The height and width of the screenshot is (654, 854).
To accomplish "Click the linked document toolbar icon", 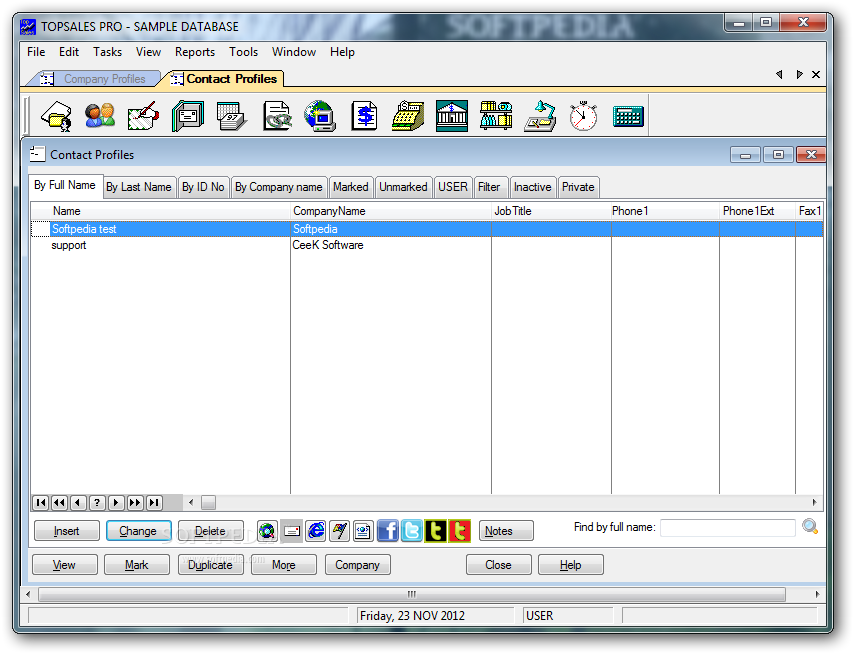I will coord(277,116).
